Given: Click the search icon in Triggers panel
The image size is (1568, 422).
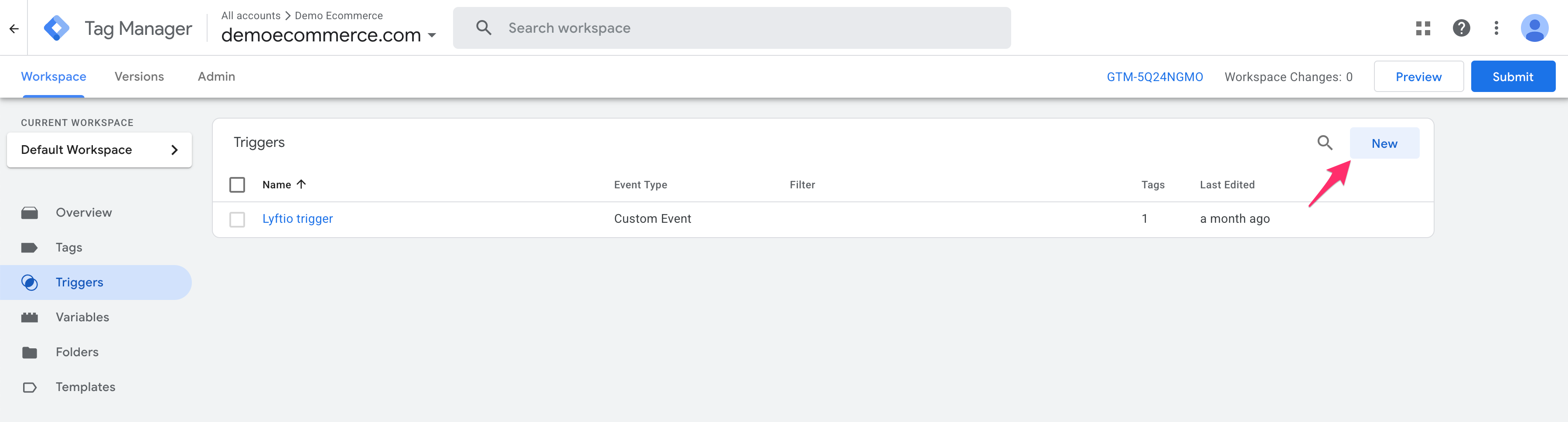Looking at the screenshot, I should 1325,143.
